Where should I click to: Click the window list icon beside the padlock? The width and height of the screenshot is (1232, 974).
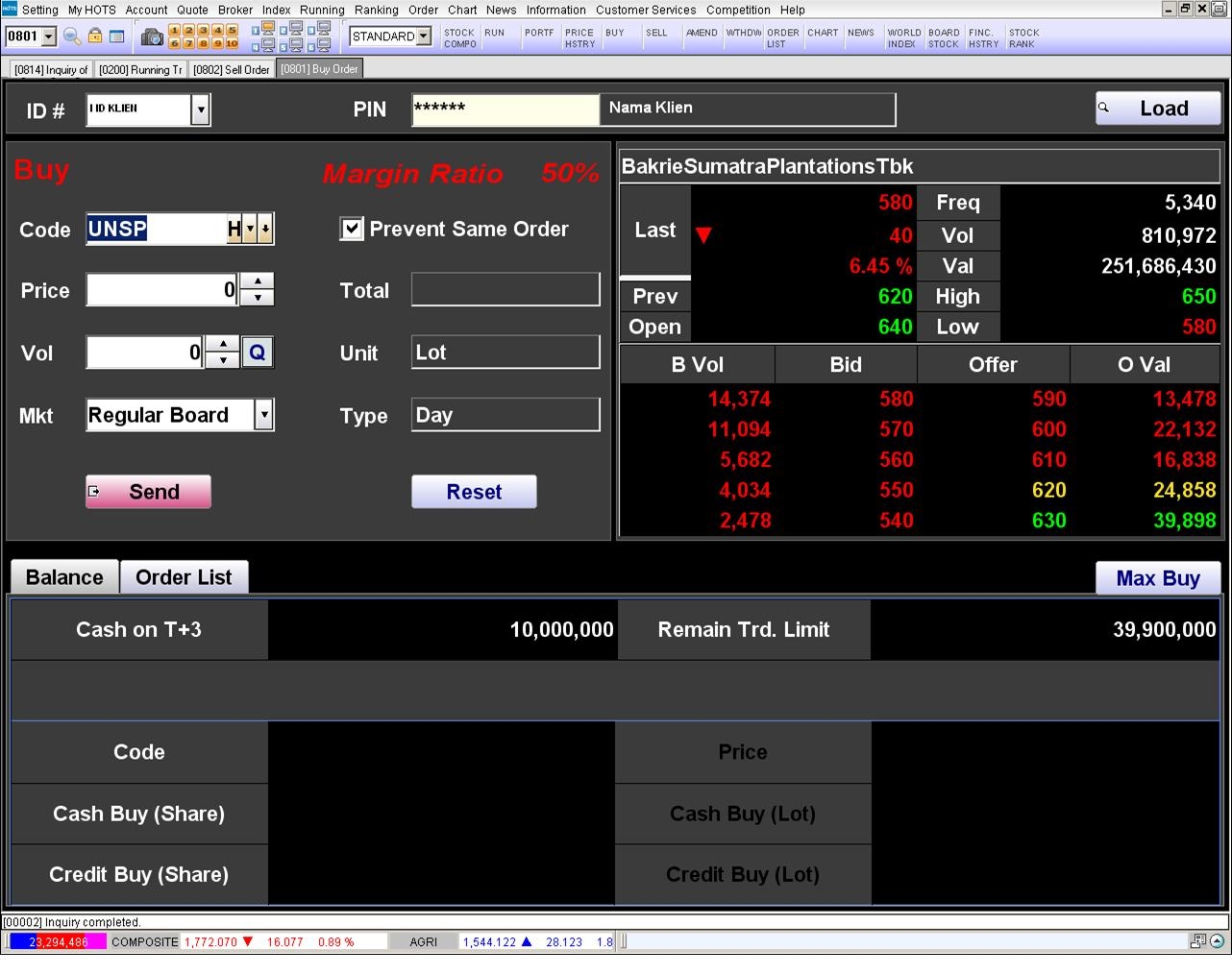point(117,37)
